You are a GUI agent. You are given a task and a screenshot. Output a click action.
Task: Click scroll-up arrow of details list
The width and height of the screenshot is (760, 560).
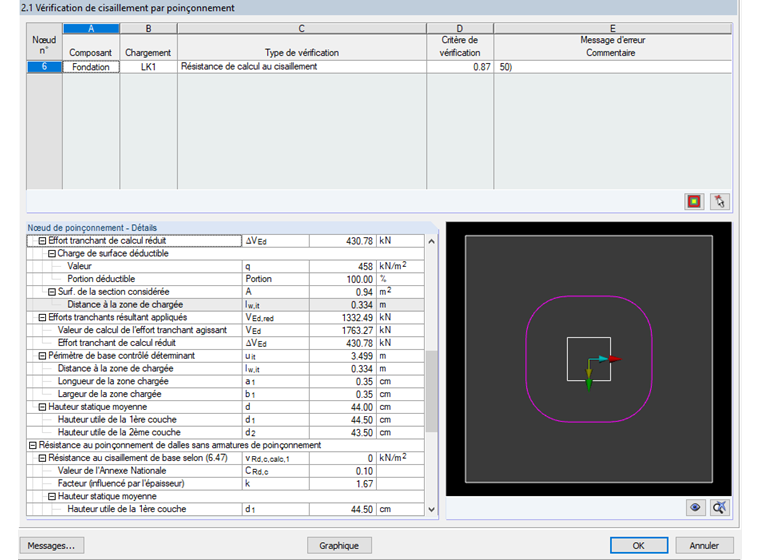(x=431, y=241)
